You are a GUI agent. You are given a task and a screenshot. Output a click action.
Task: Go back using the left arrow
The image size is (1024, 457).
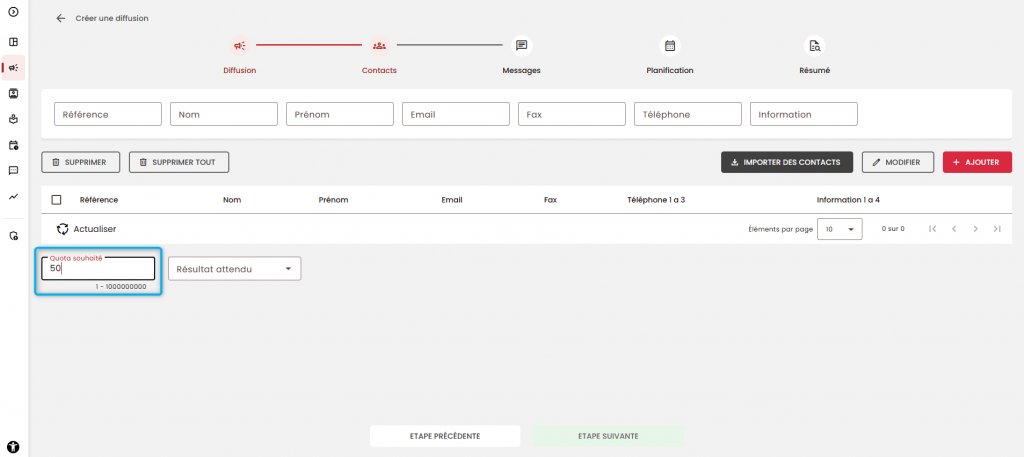pyautogui.click(x=61, y=18)
